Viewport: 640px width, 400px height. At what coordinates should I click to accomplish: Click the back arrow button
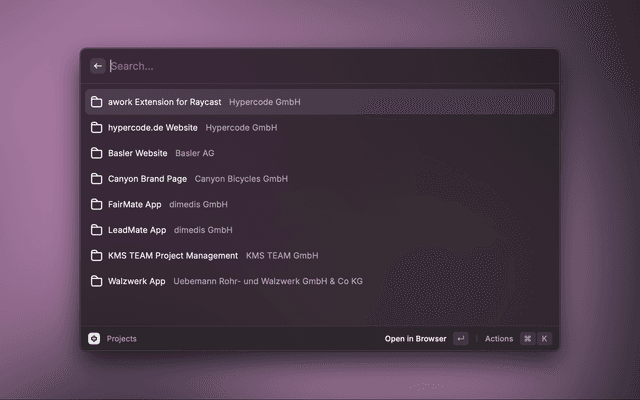[x=98, y=66]
